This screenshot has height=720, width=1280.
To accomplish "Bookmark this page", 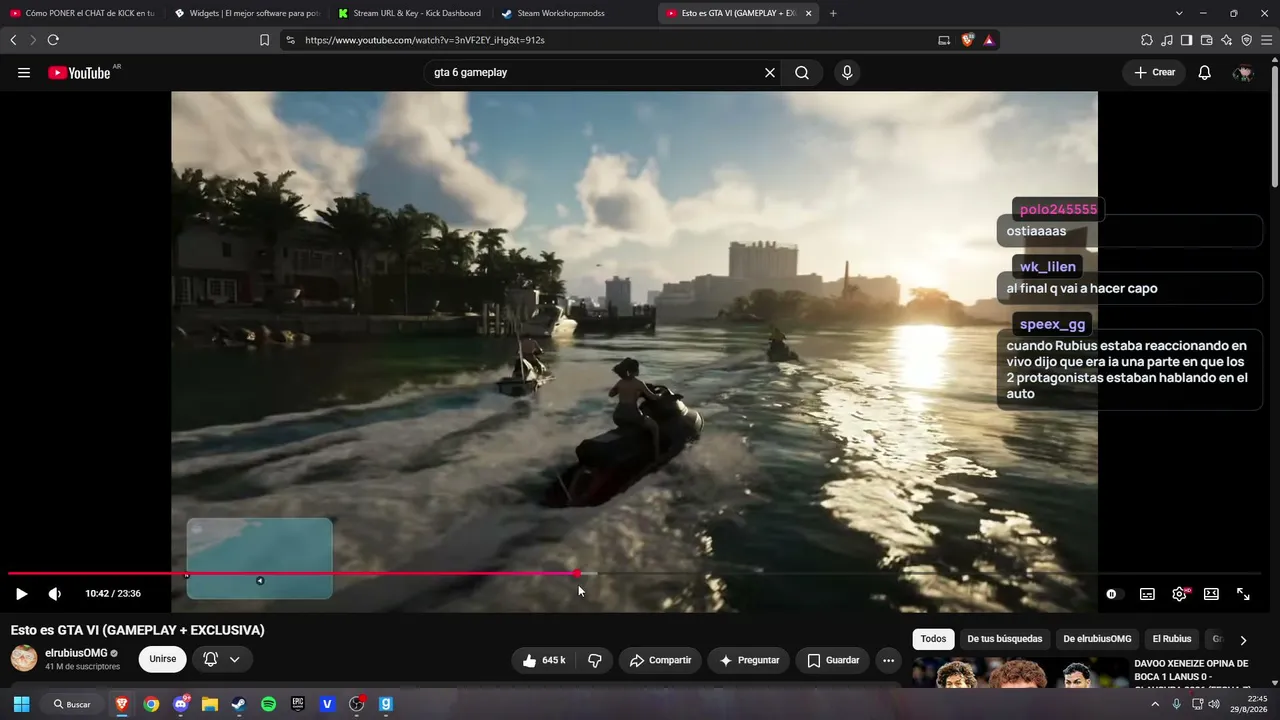I will [264, 40].
